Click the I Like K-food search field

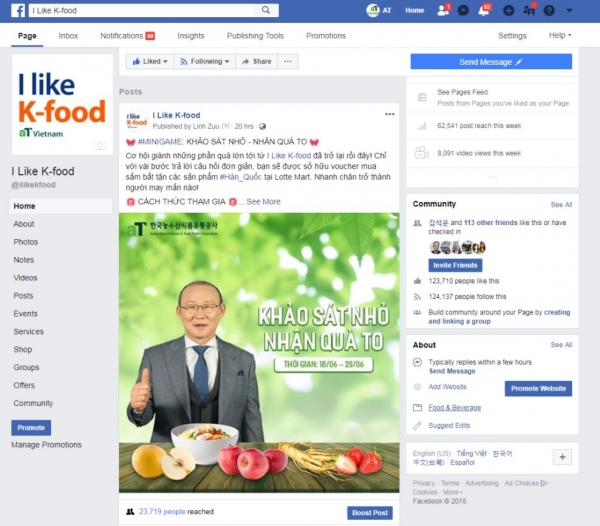[141, 10]
